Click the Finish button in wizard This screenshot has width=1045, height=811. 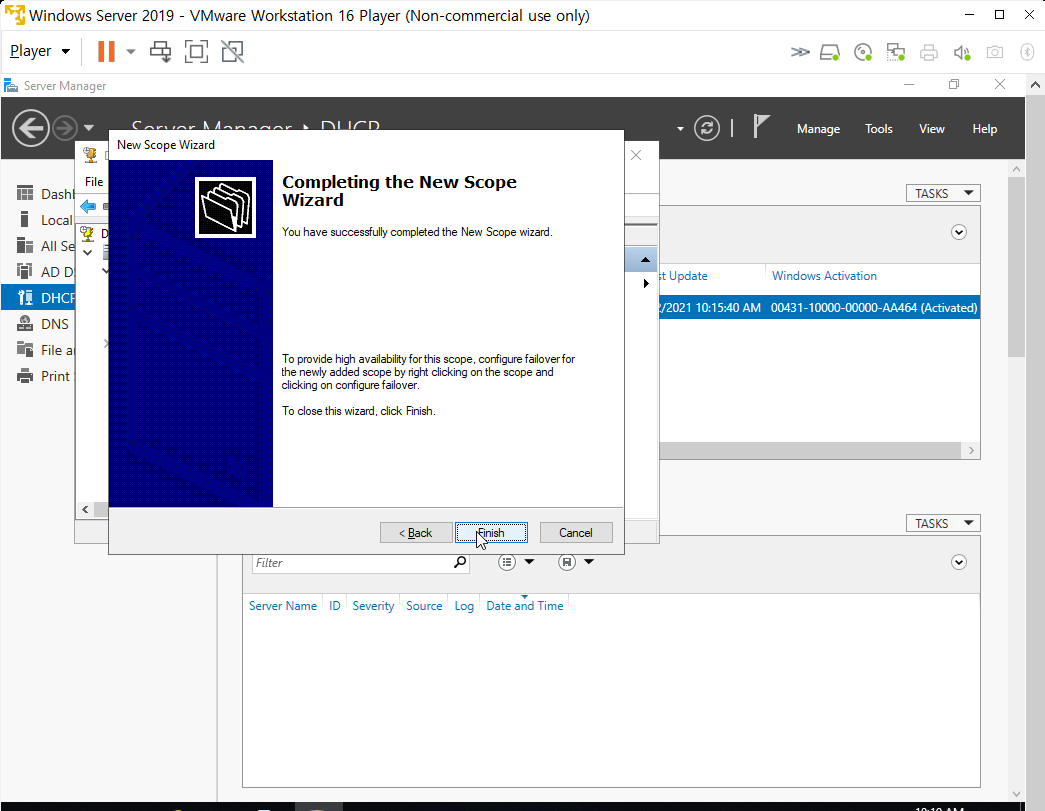click(x=491, y=532)
